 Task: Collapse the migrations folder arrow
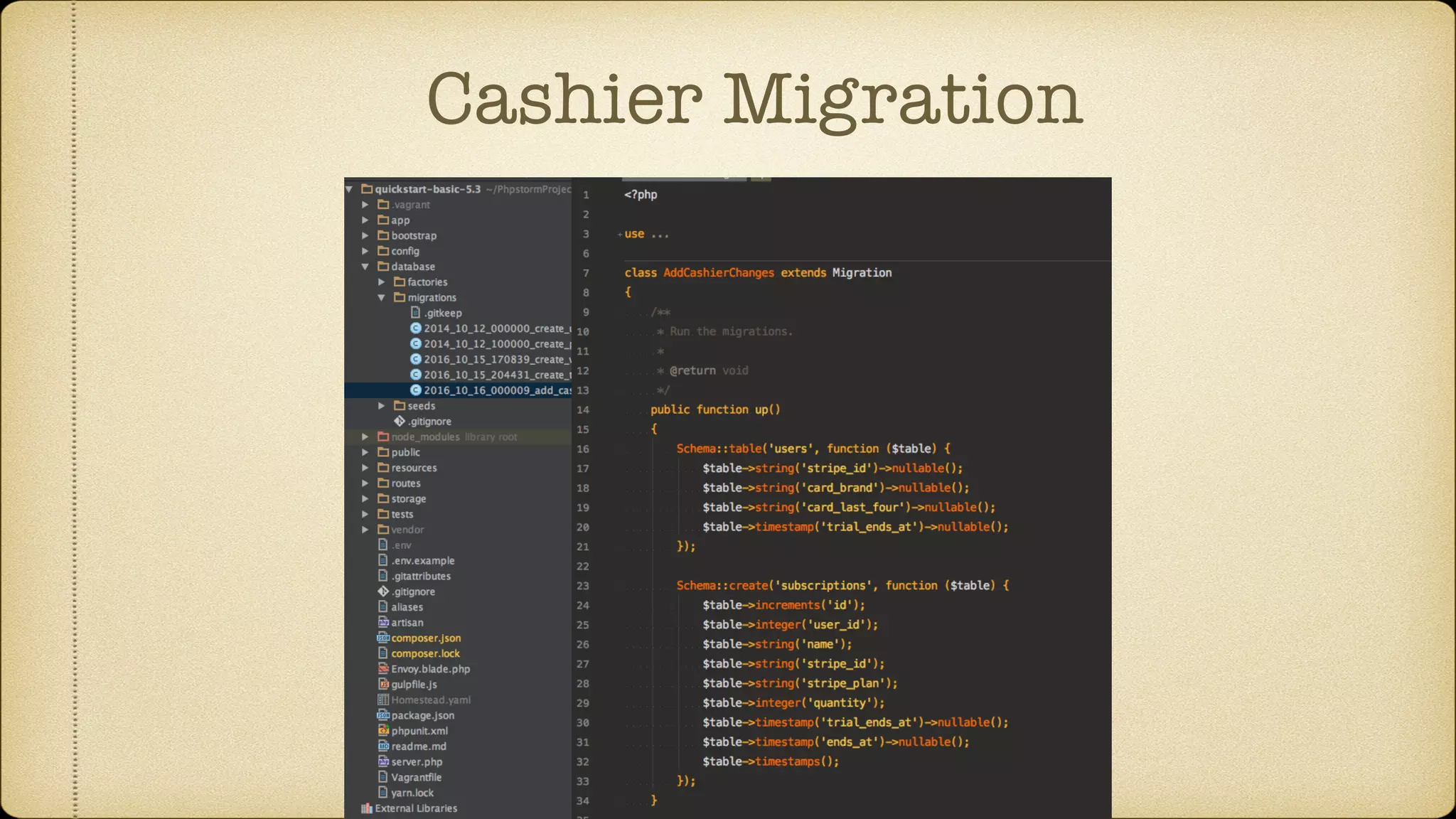point(382,298)
